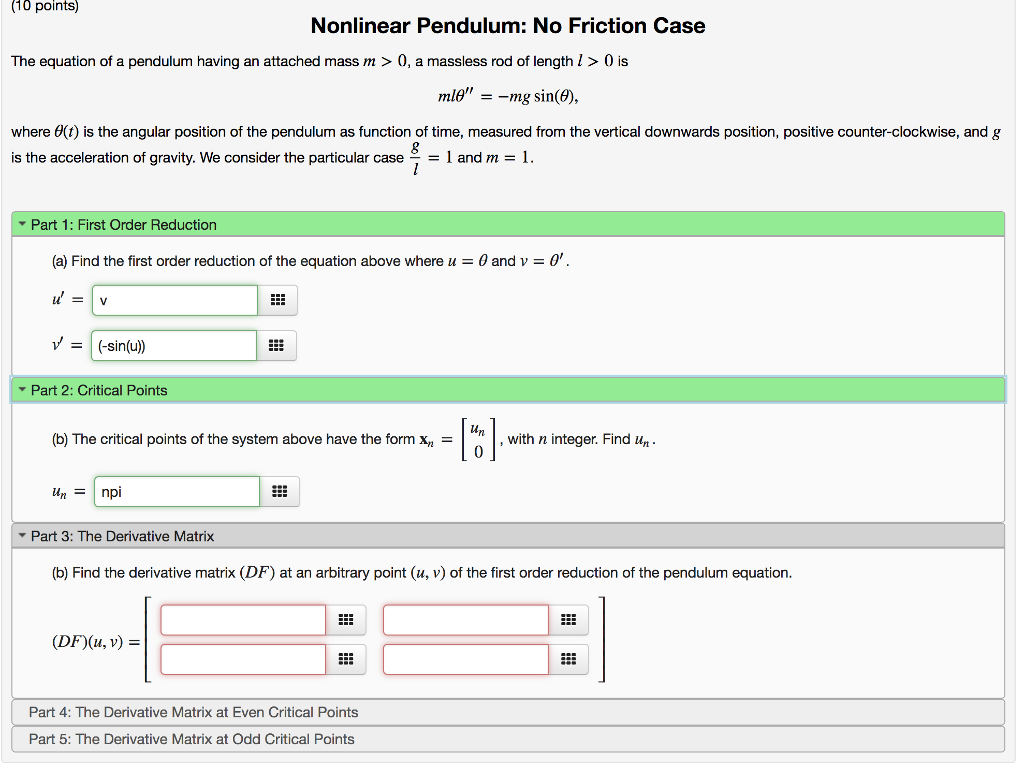Image resolution: width=1024 pixels, height=767 pixels.
Task: Click the empty top-left cell of the DF matrix
Action: pyautogui.click(x=242, y=619)
